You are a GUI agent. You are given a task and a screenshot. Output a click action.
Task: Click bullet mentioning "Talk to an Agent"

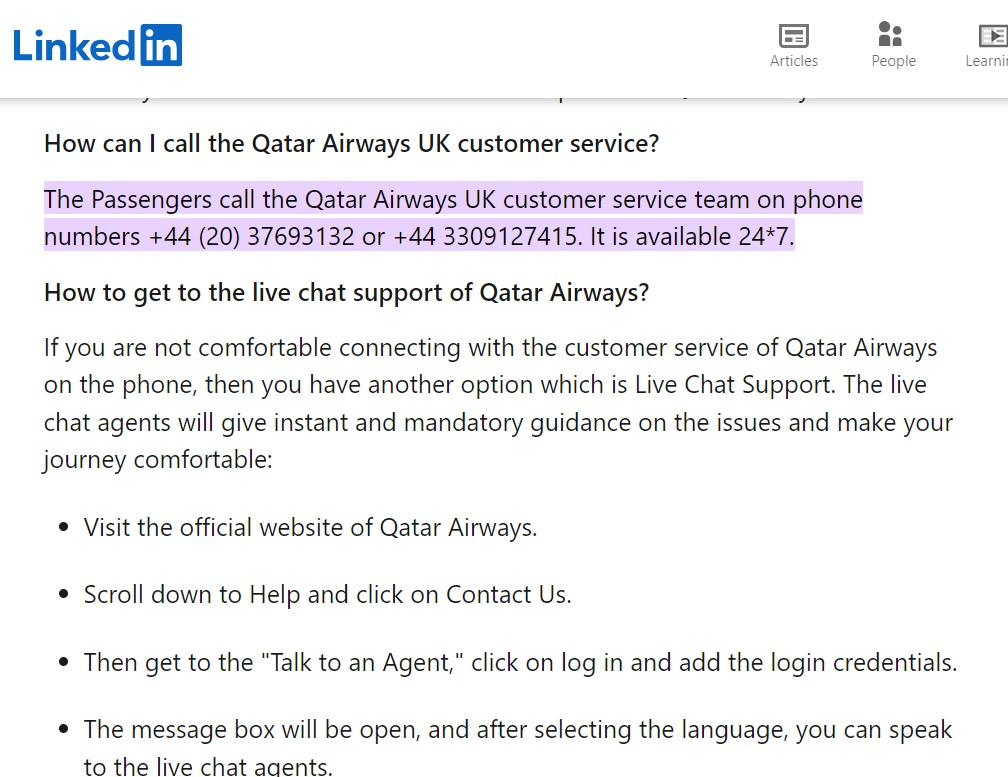click(520, 663)
